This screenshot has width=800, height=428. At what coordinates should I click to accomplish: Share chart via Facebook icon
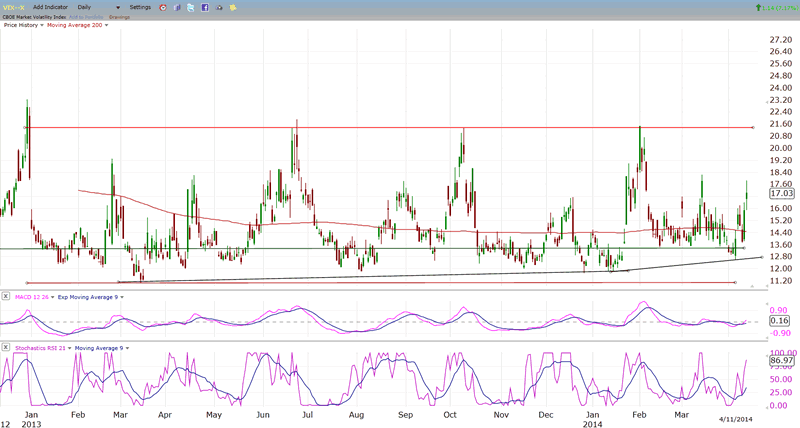[204, 7]
